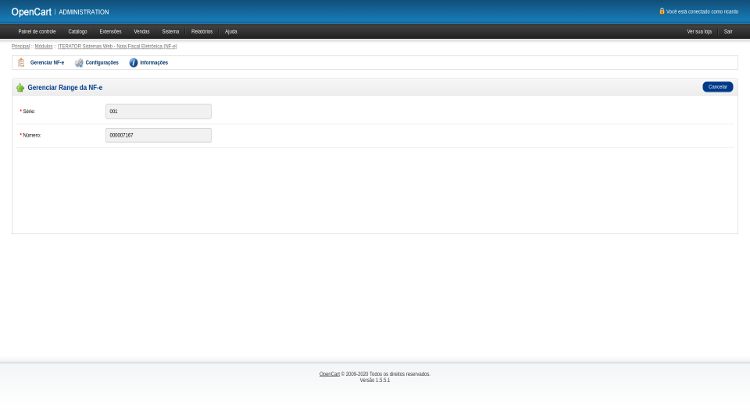Focus the Série input field

(158, 111)
